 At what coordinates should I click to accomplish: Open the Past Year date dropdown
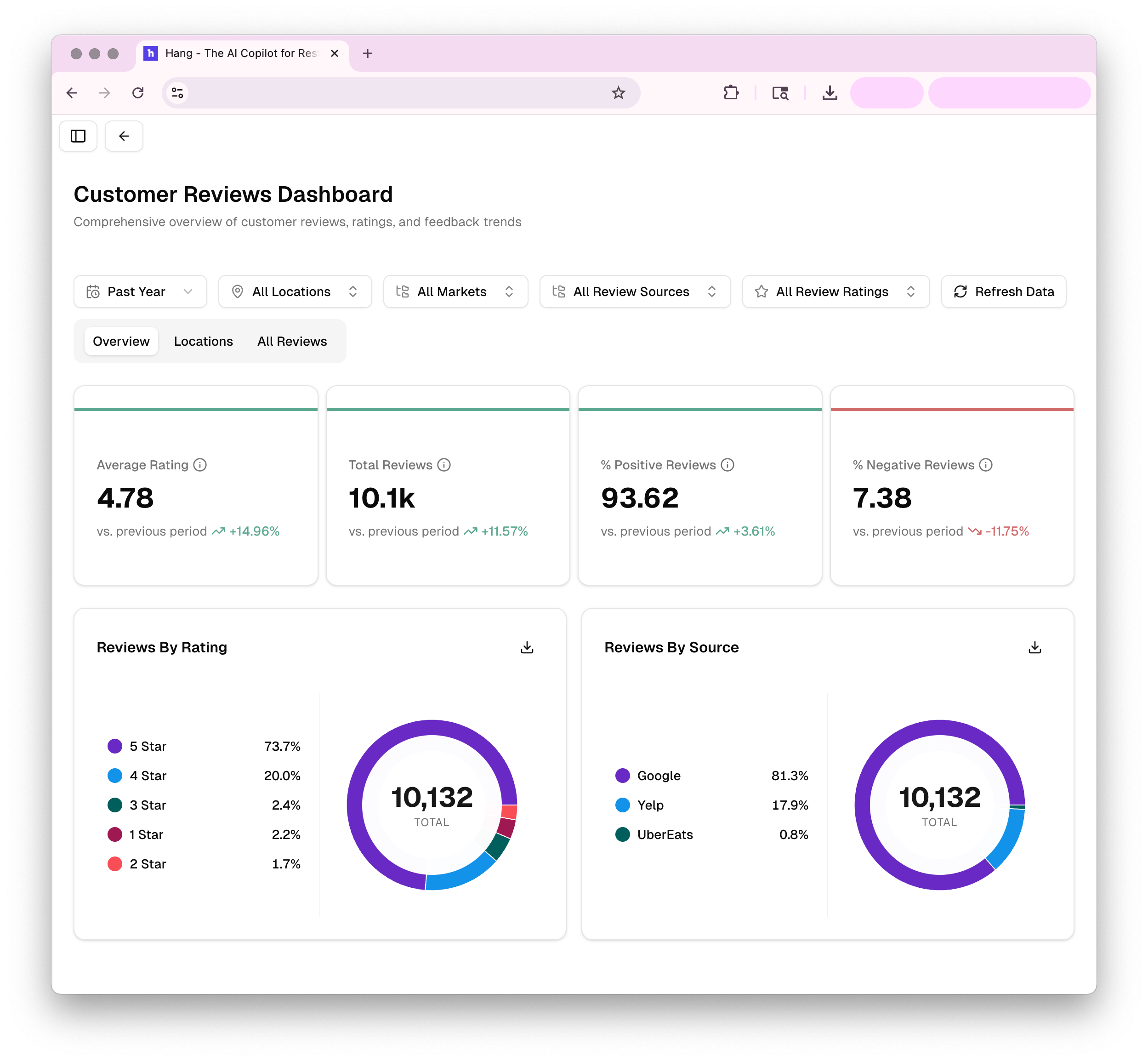tap(140, 292)
